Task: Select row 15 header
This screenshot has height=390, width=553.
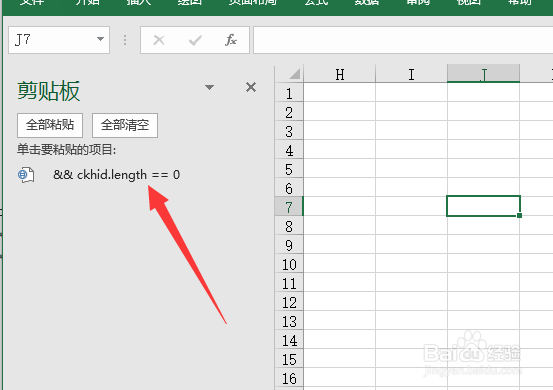Action: [289, 360]
